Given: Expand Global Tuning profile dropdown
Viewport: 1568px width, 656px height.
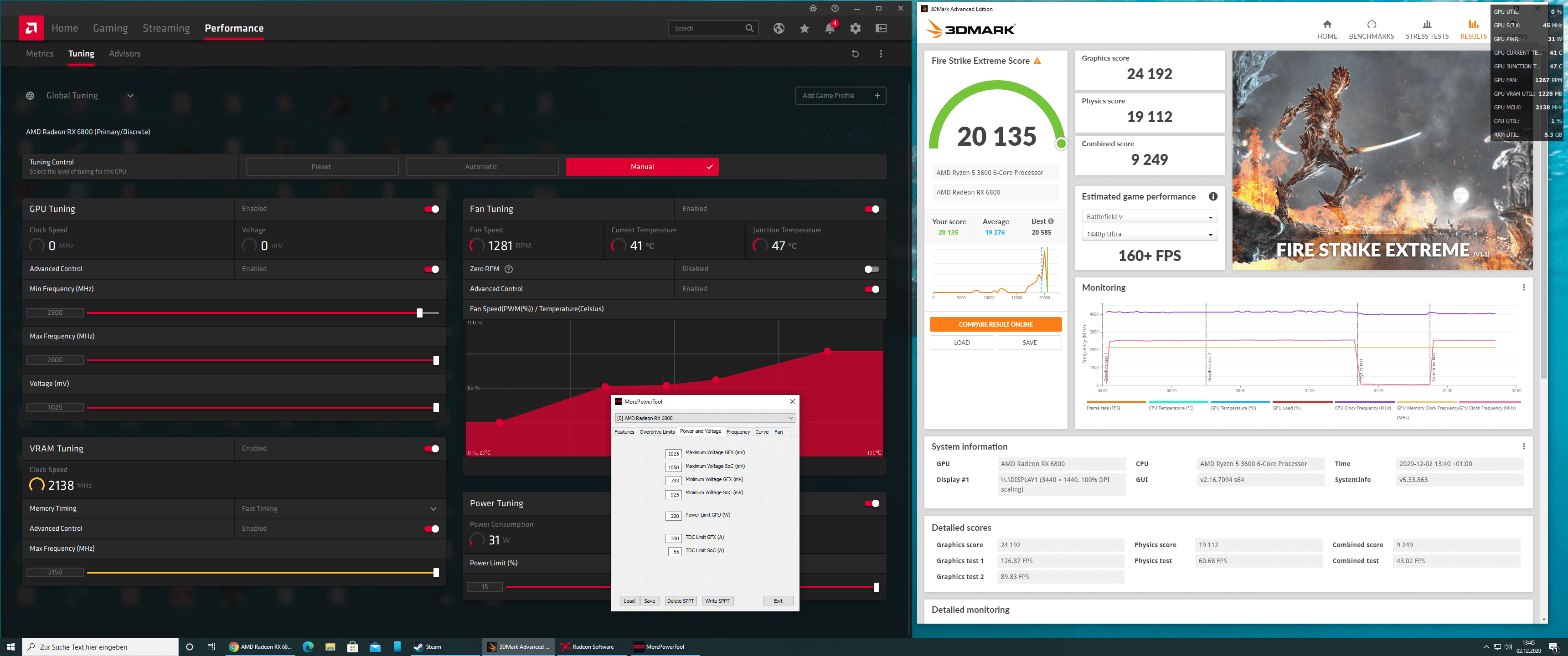Looking at the screenshot, I should pos(130,96).
